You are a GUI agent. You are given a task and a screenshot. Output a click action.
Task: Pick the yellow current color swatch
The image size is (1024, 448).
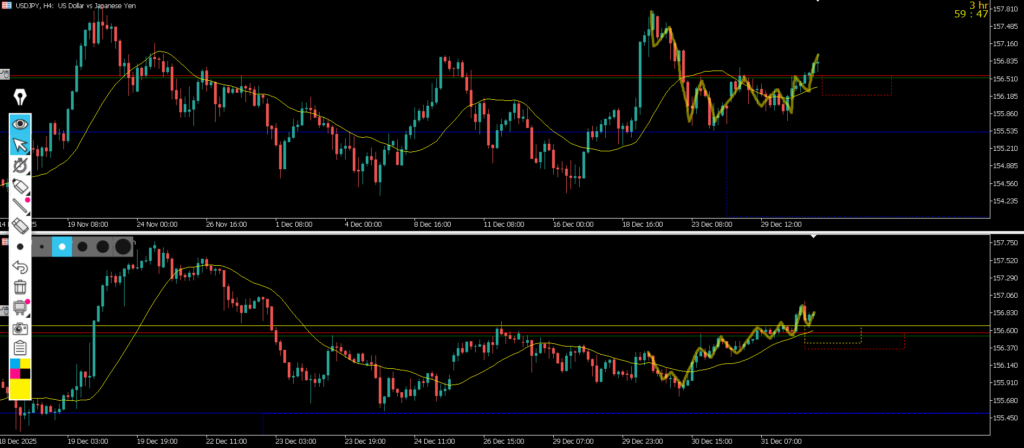coord(20,390)
